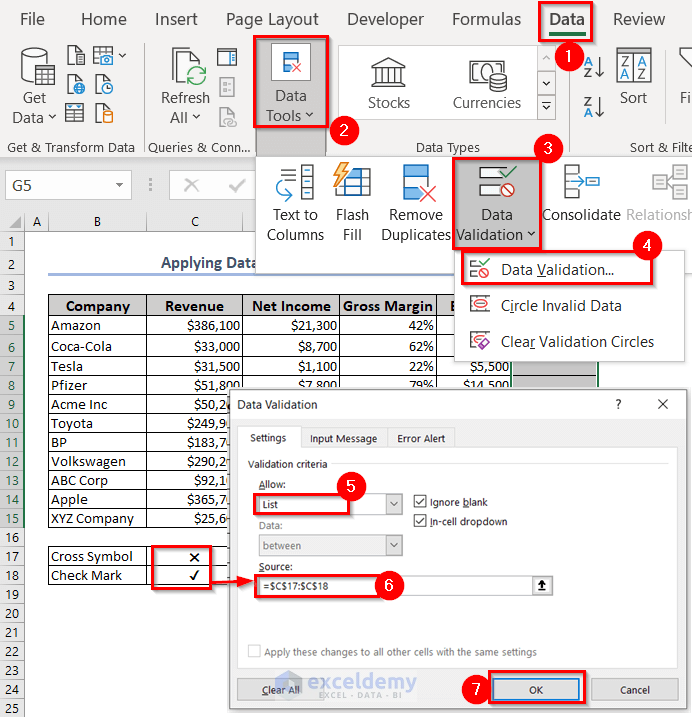Screen dimensions: 692x717
Task: Click the select-all corner triangle
Action: coord(15,222)
